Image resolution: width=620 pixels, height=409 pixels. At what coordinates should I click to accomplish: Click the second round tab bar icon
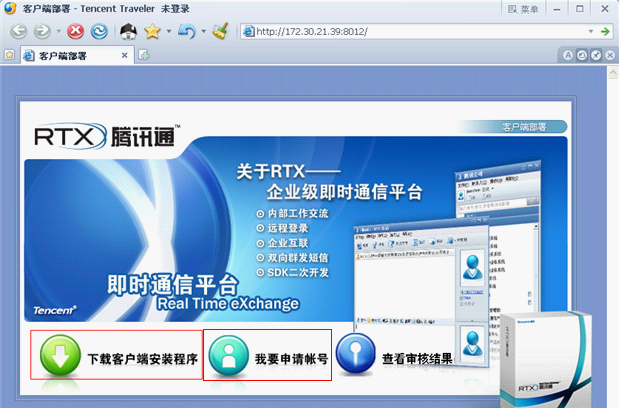(x=582, y=55)
